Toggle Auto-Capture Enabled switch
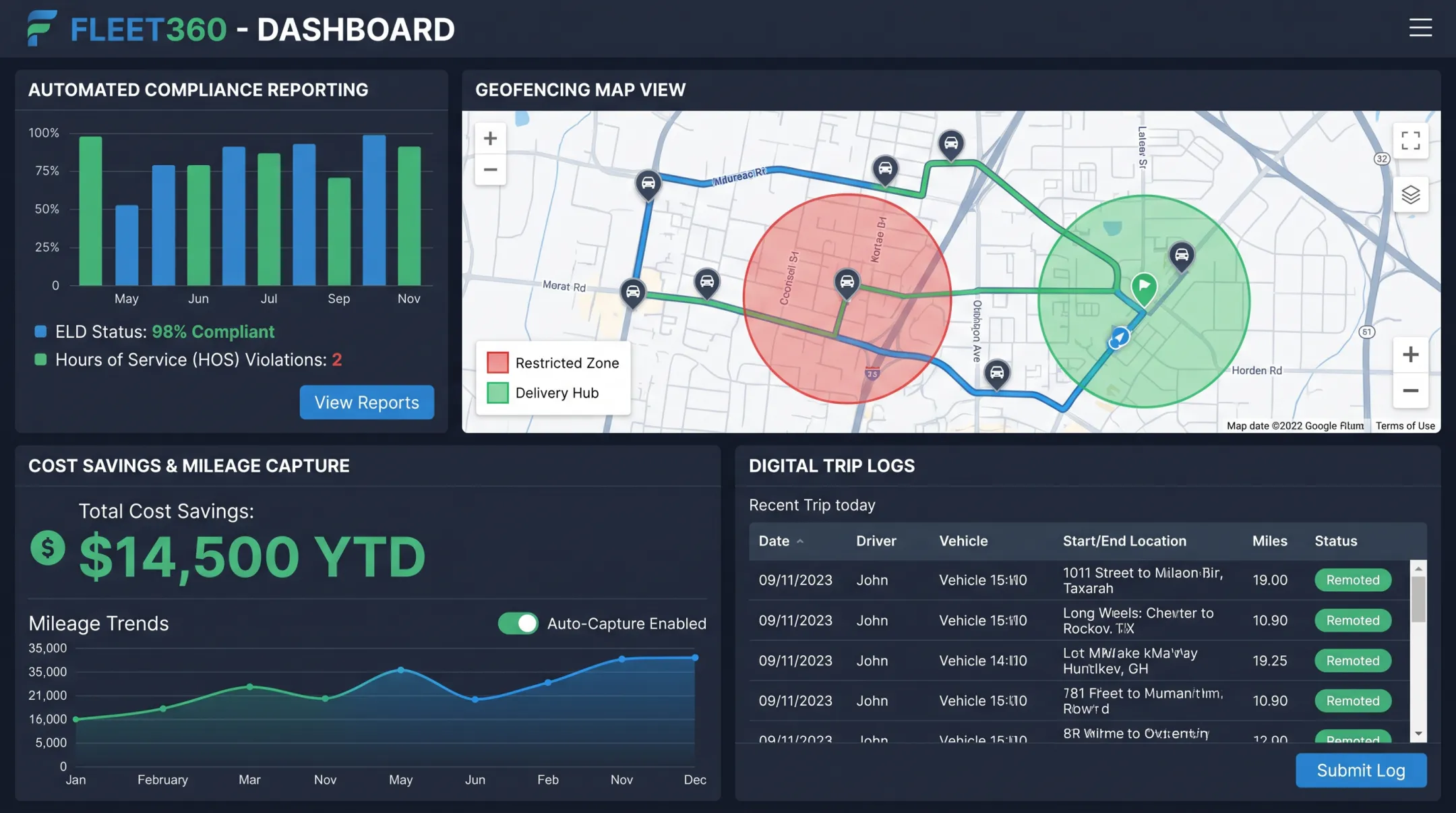The width and height of the screenshot is (1456, 813). pyautogui.click(x=518, y=623)
